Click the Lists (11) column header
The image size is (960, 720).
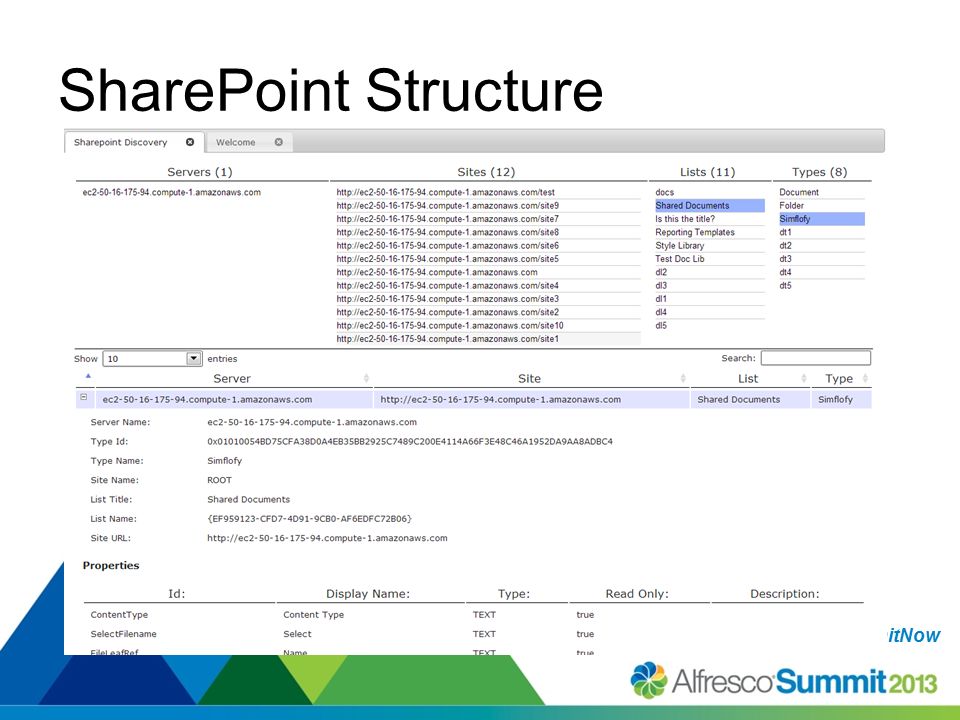pyautogui.click(x=708, y=172)
